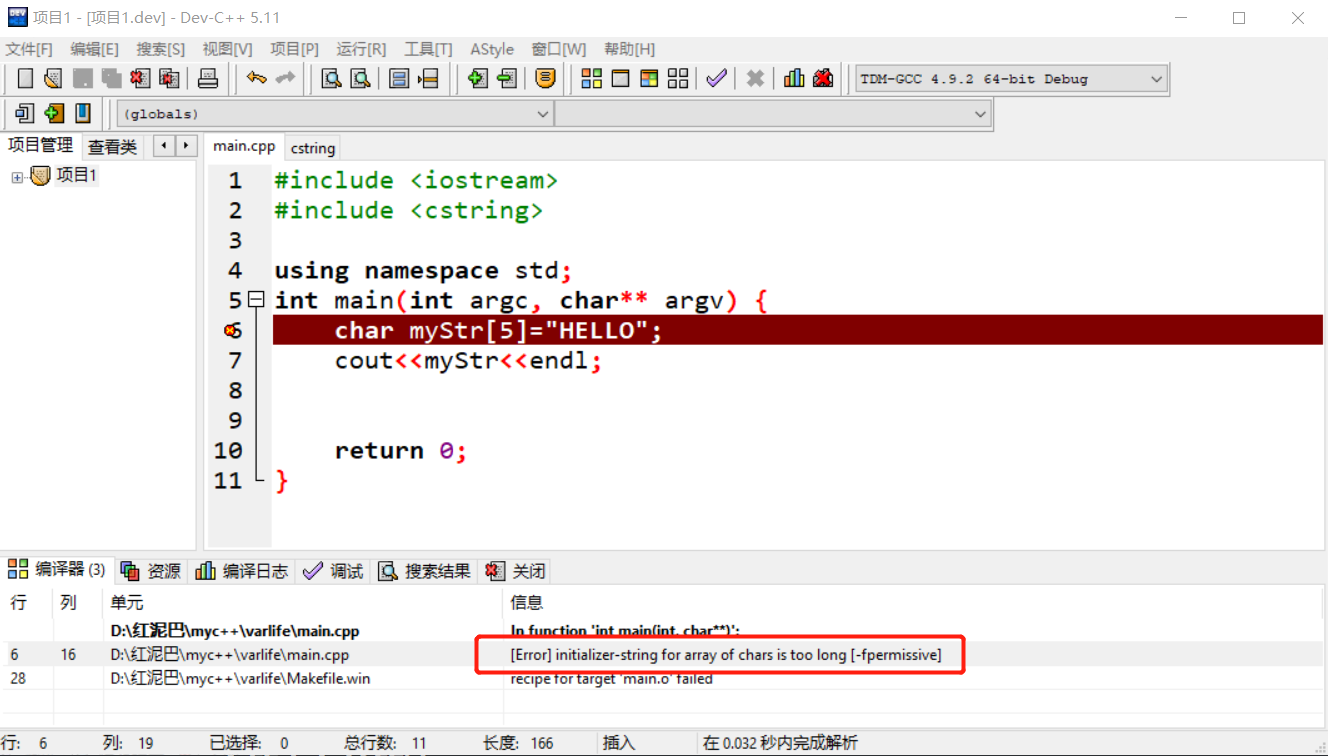The width and height of the screenshot is (1328, 756).
Task: Open the 运行[R] menu
Action: coord(361,49)
